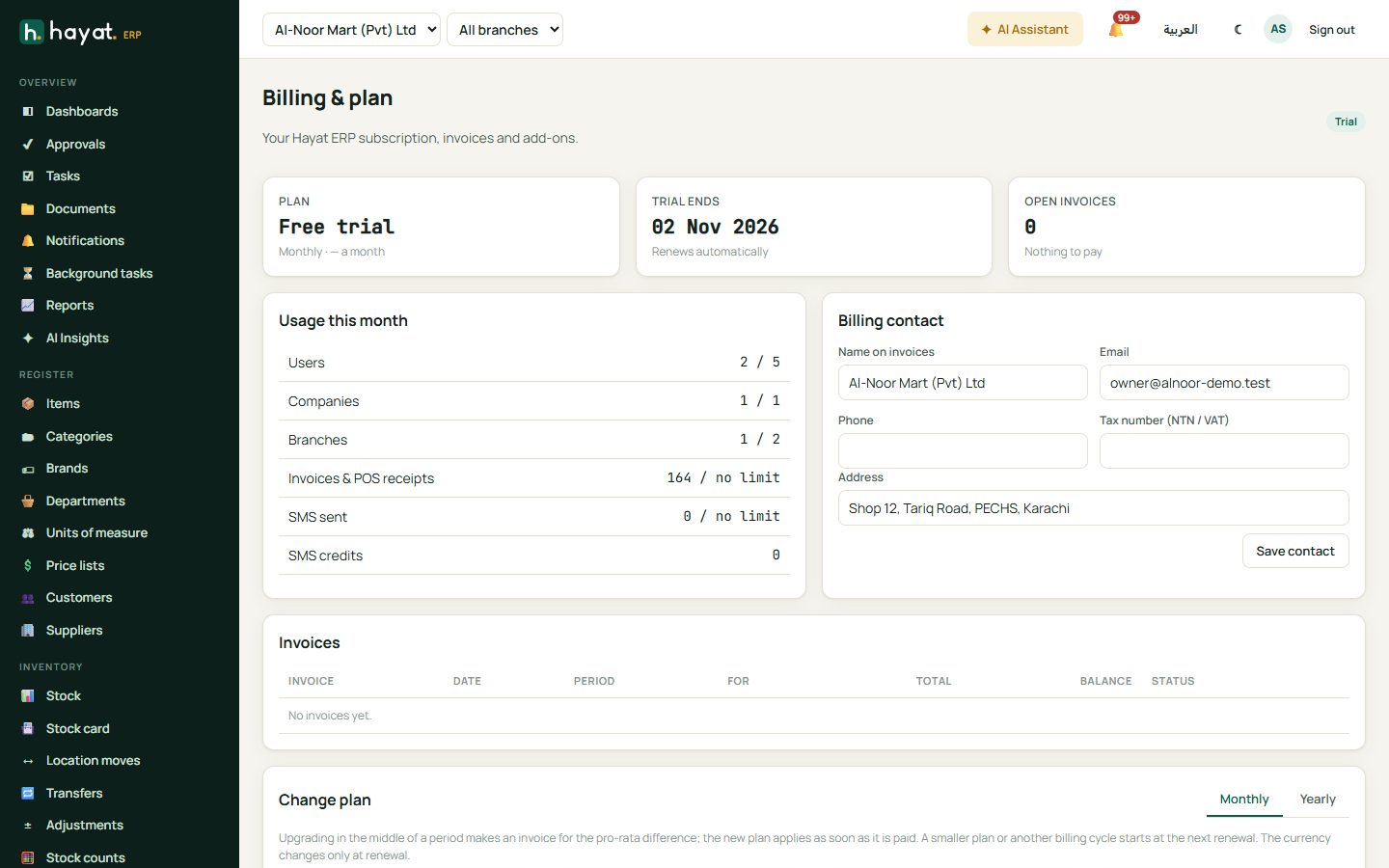This screenshot has width=1389, height=868.
Task: Click the 'No invoices yet.' message
Action: click(330, 716)
